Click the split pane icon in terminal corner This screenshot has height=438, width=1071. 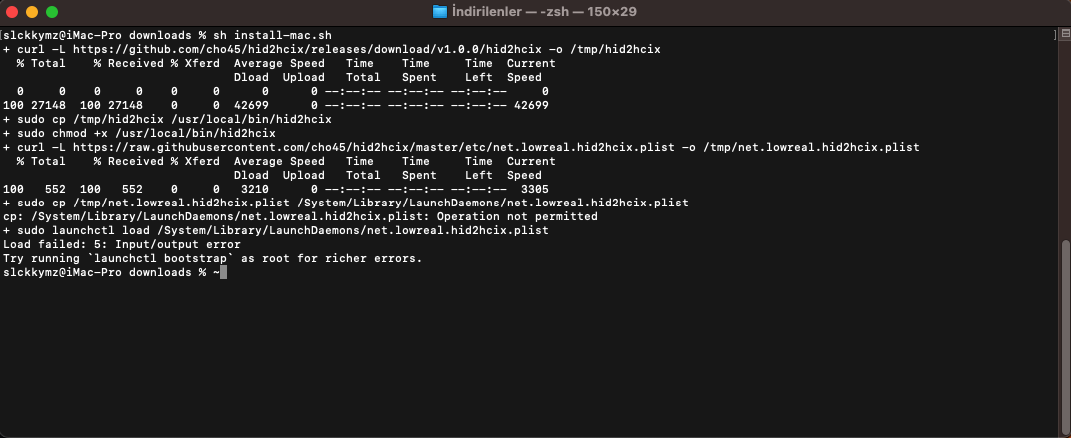coord(1063,35)
